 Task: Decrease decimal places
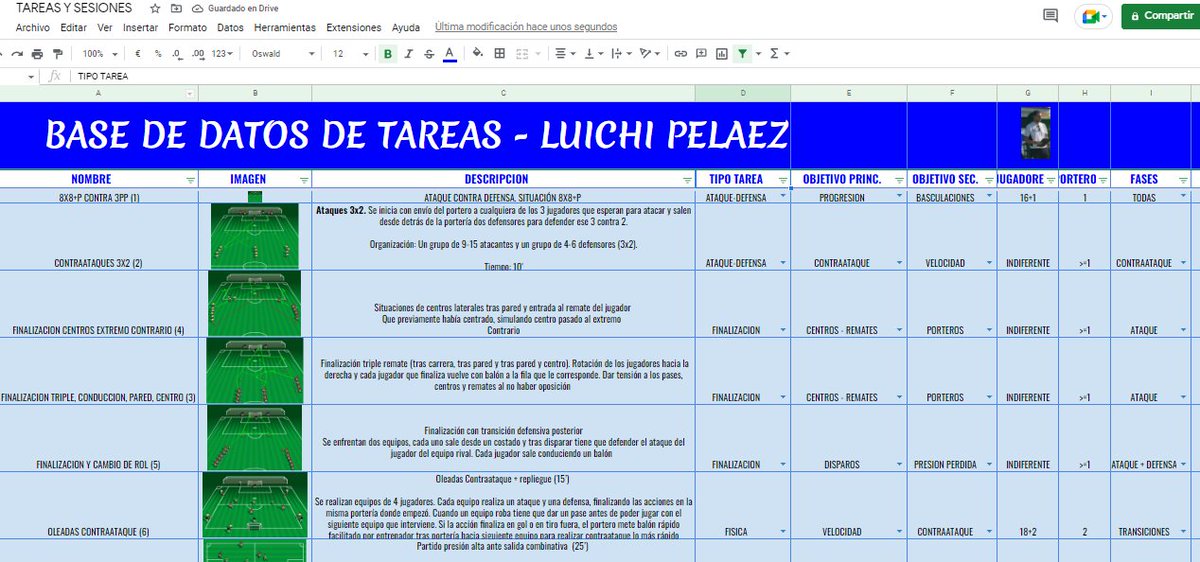click(x=178, y=53)
